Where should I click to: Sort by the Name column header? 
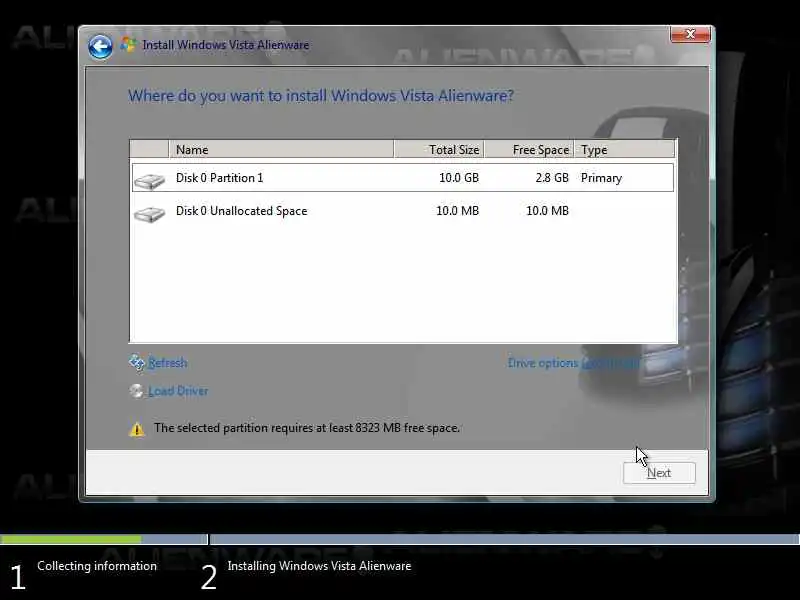(281, 149)
